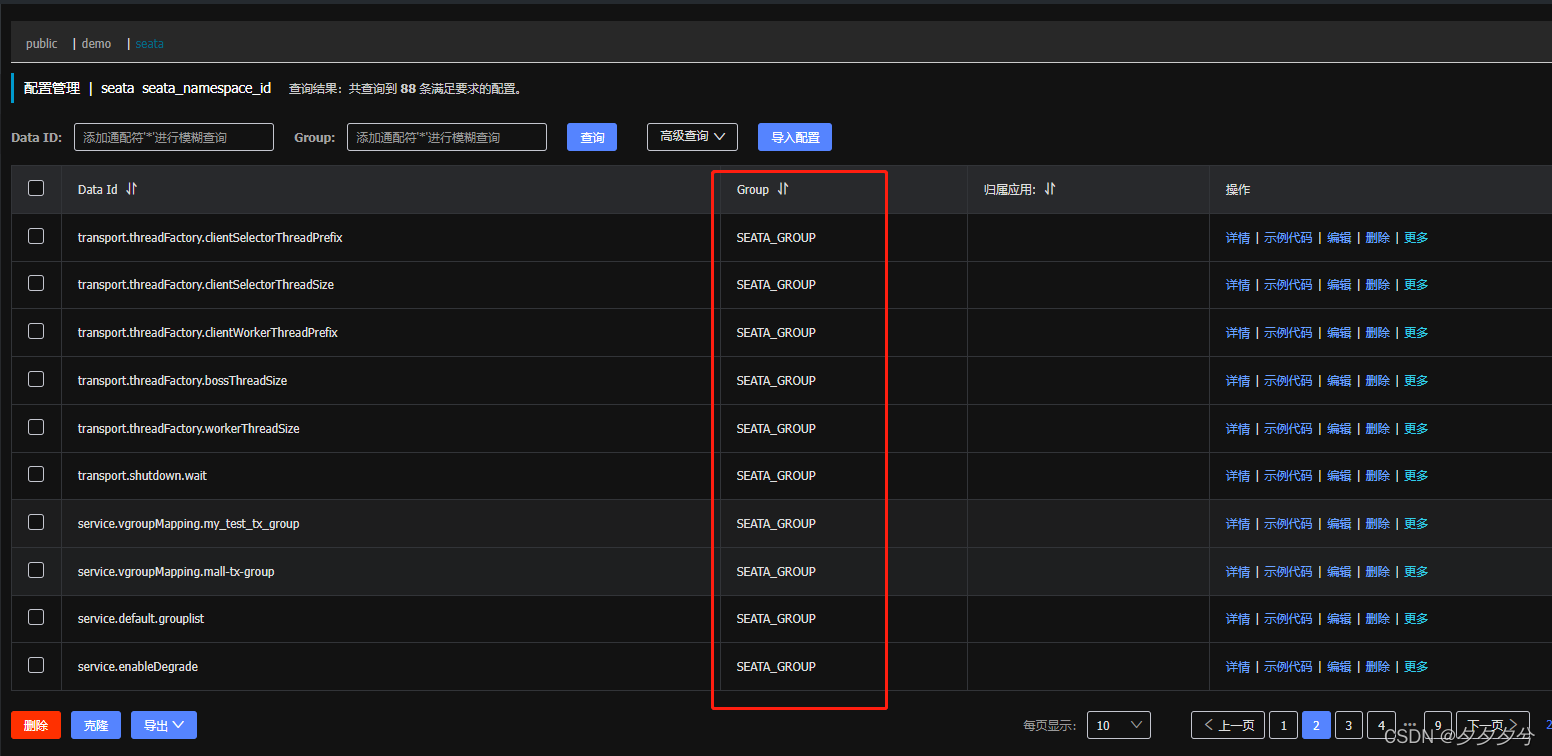The image size is (1552, 756).
Task: Click the 导入配置 import config button
Action: point(795,137)
